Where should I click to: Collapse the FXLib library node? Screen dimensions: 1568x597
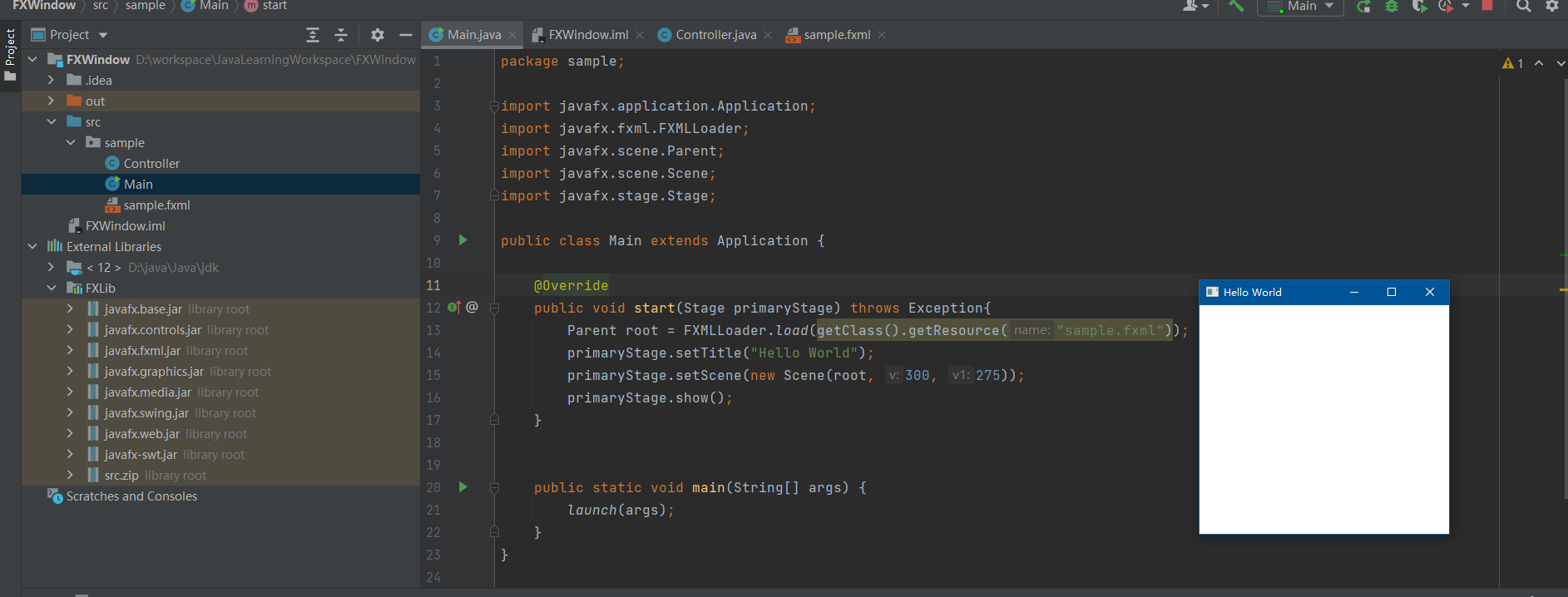pyautogui.click(x=52, y=289)
